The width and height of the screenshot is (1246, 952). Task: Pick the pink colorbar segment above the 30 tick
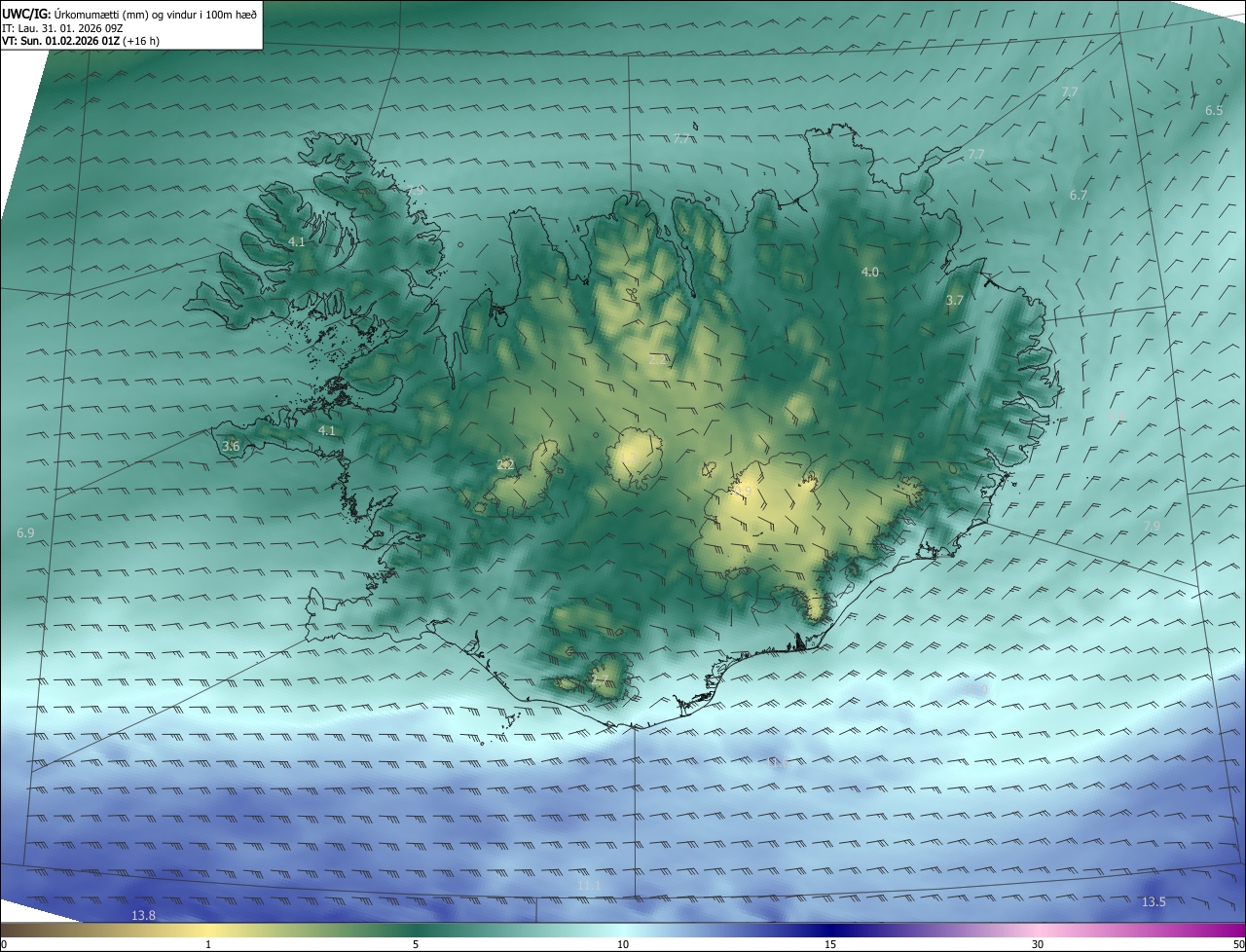coord(1038,930)
